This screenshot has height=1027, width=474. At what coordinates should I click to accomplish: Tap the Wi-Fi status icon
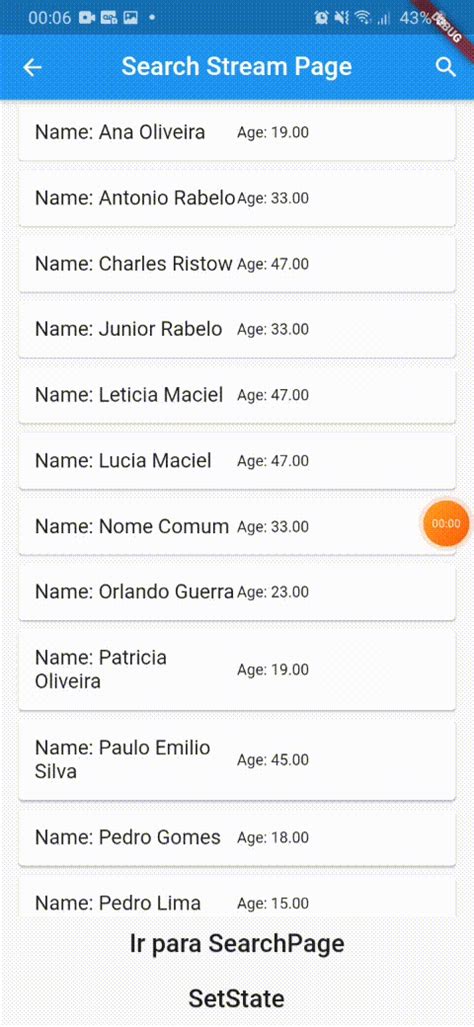point(362,18)
